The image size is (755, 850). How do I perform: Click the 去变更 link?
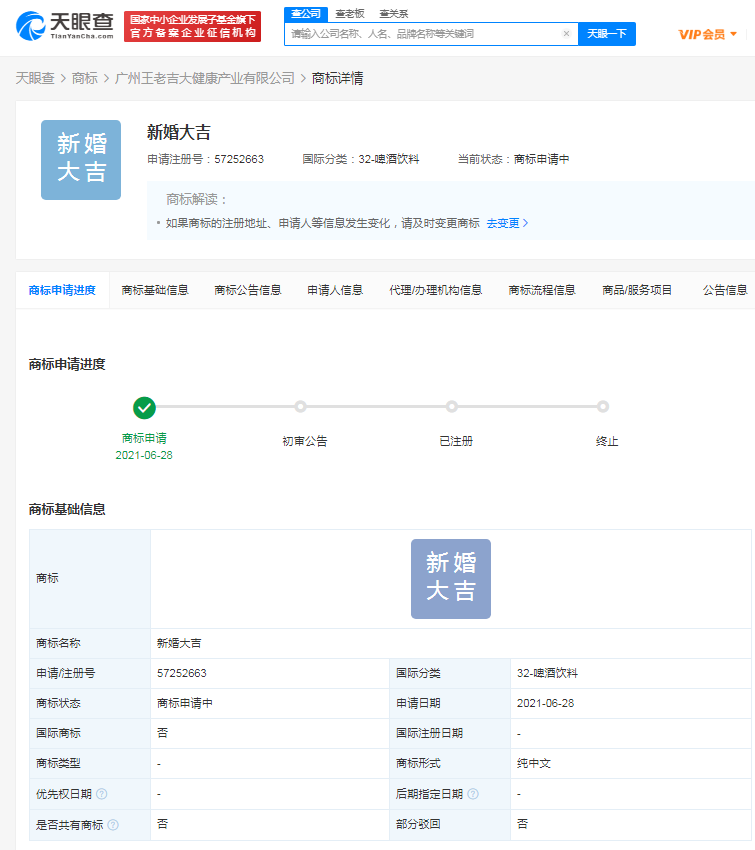507,223
